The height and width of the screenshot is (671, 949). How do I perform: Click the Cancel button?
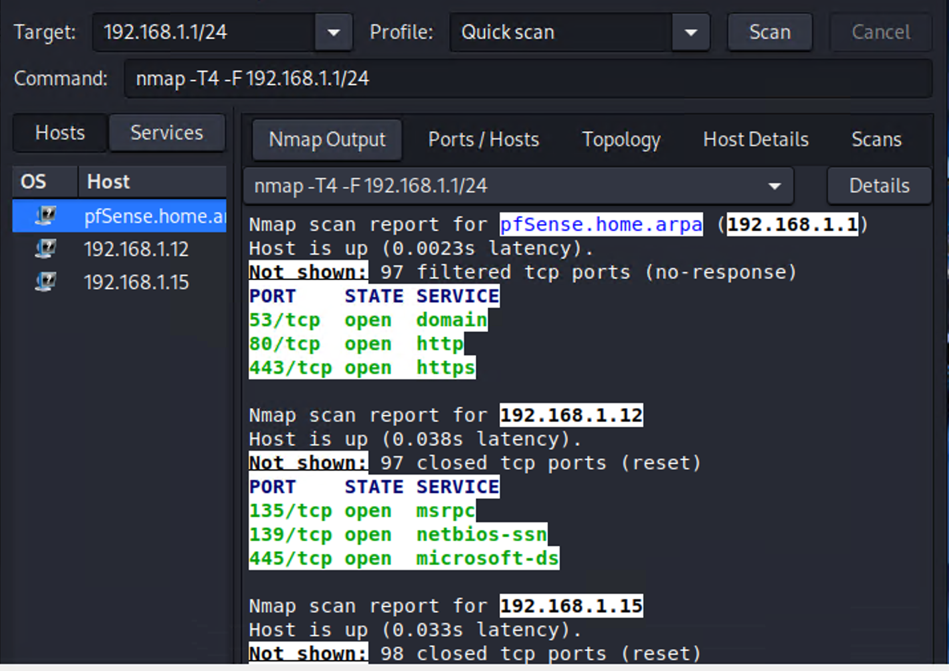tap(881, 32)
